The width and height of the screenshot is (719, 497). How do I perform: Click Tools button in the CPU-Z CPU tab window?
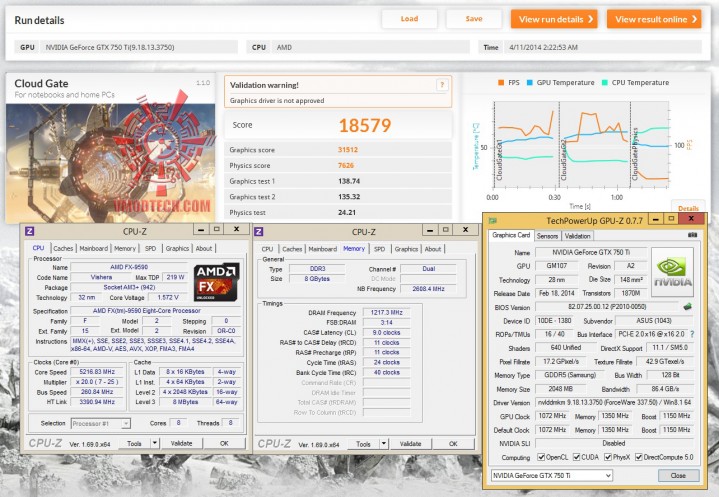click(x=134, y=443)
